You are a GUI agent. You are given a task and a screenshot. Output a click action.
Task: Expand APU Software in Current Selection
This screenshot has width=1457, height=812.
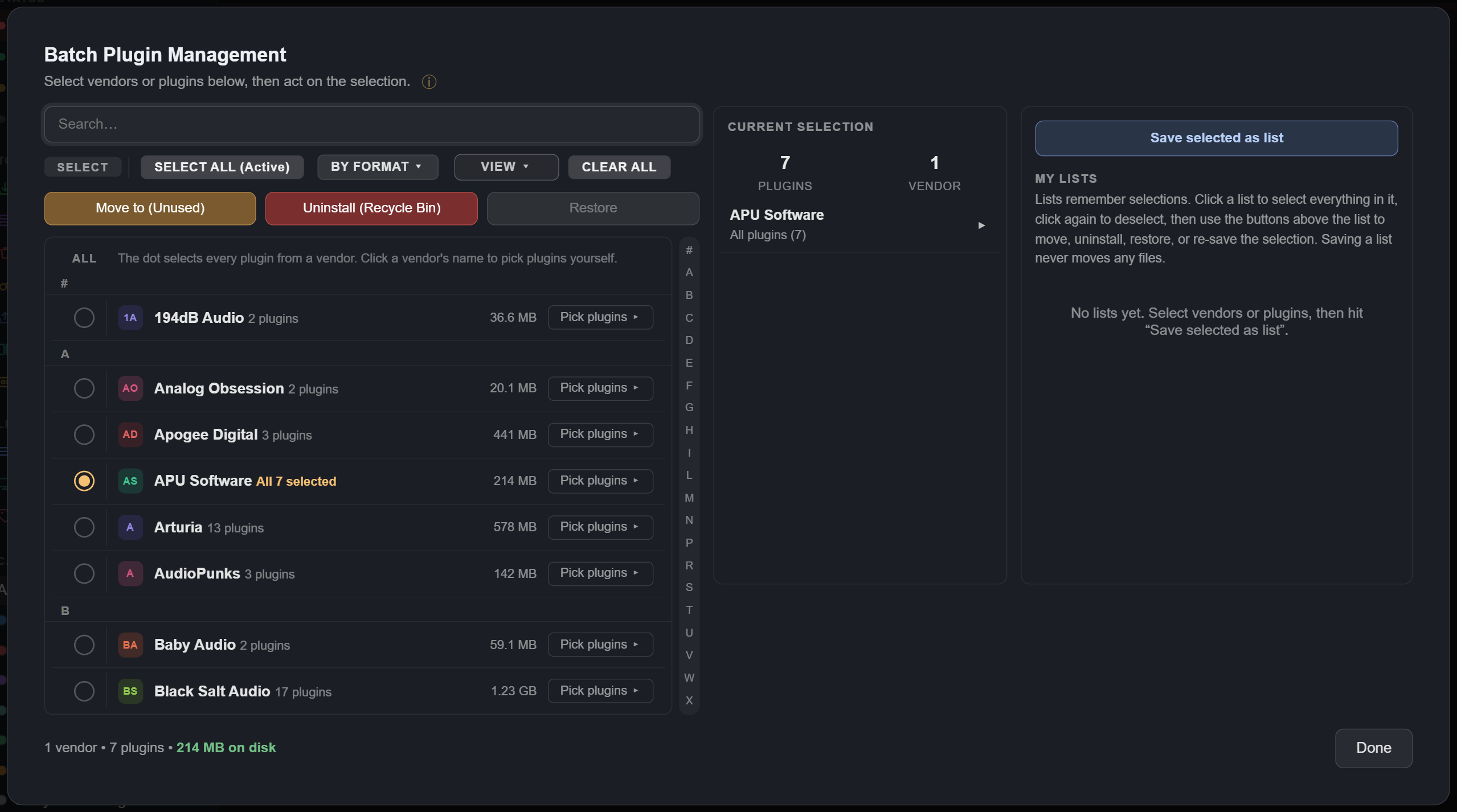[x=981, y=225]
